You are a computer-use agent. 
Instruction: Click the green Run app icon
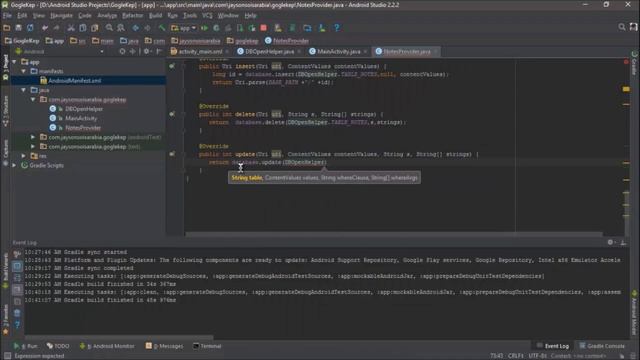tap(204, 28)
